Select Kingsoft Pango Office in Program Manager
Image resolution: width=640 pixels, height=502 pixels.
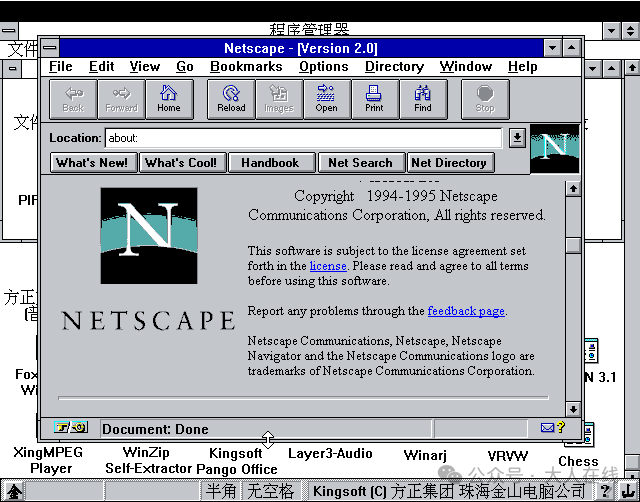(x=236, y=461)
